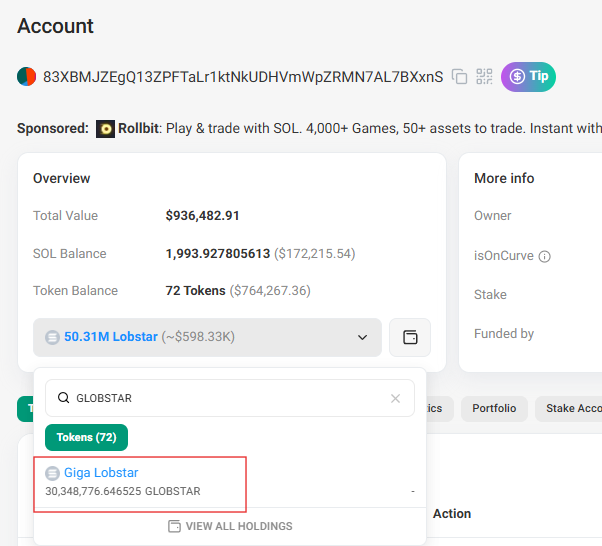
Task: Click the 30,348,776.646525 GLOBSTAR amount
Action: pyautogui.click(x=123, y=491)
